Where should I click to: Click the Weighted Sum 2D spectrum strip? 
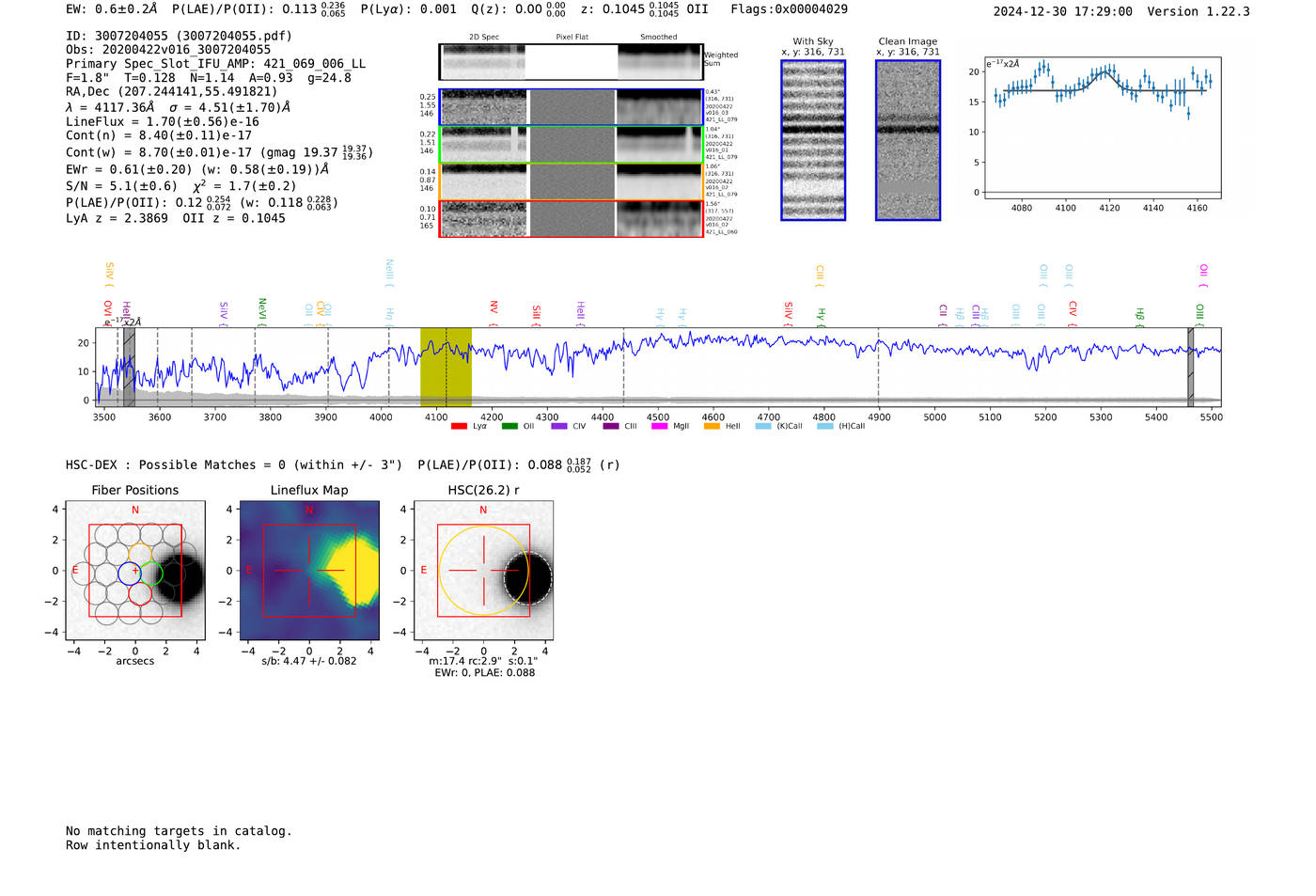coord(572,62)
